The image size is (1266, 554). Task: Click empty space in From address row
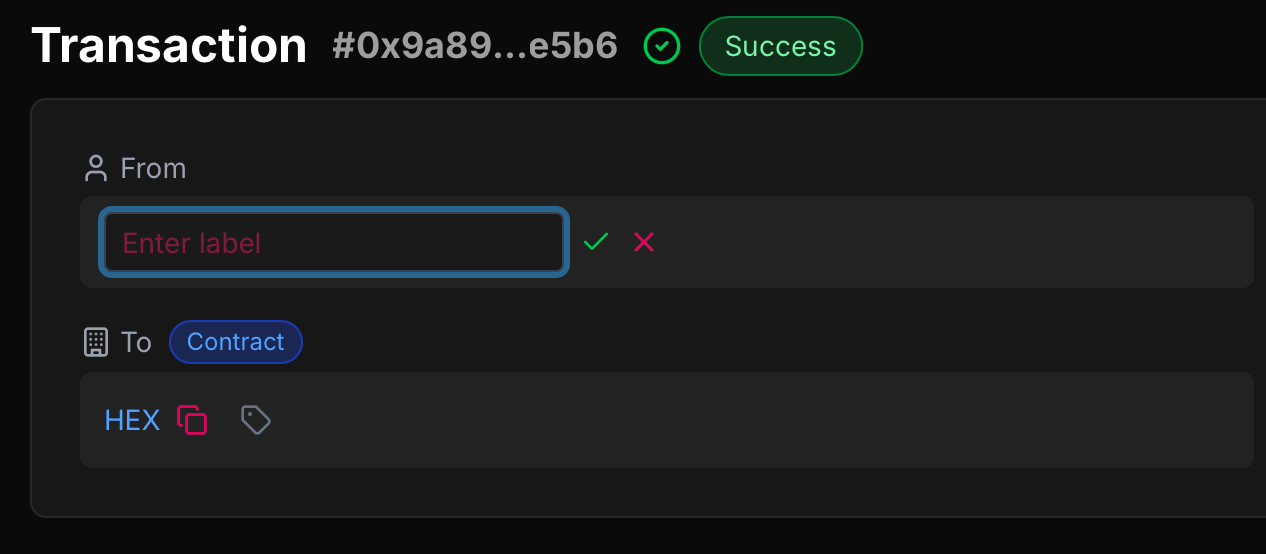950,242
